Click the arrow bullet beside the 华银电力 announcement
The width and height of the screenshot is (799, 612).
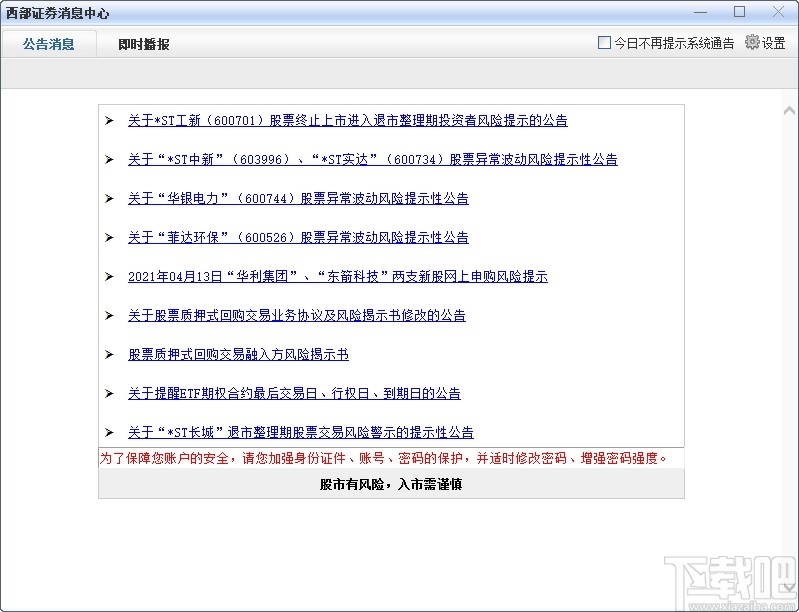(x=109, y=199)
